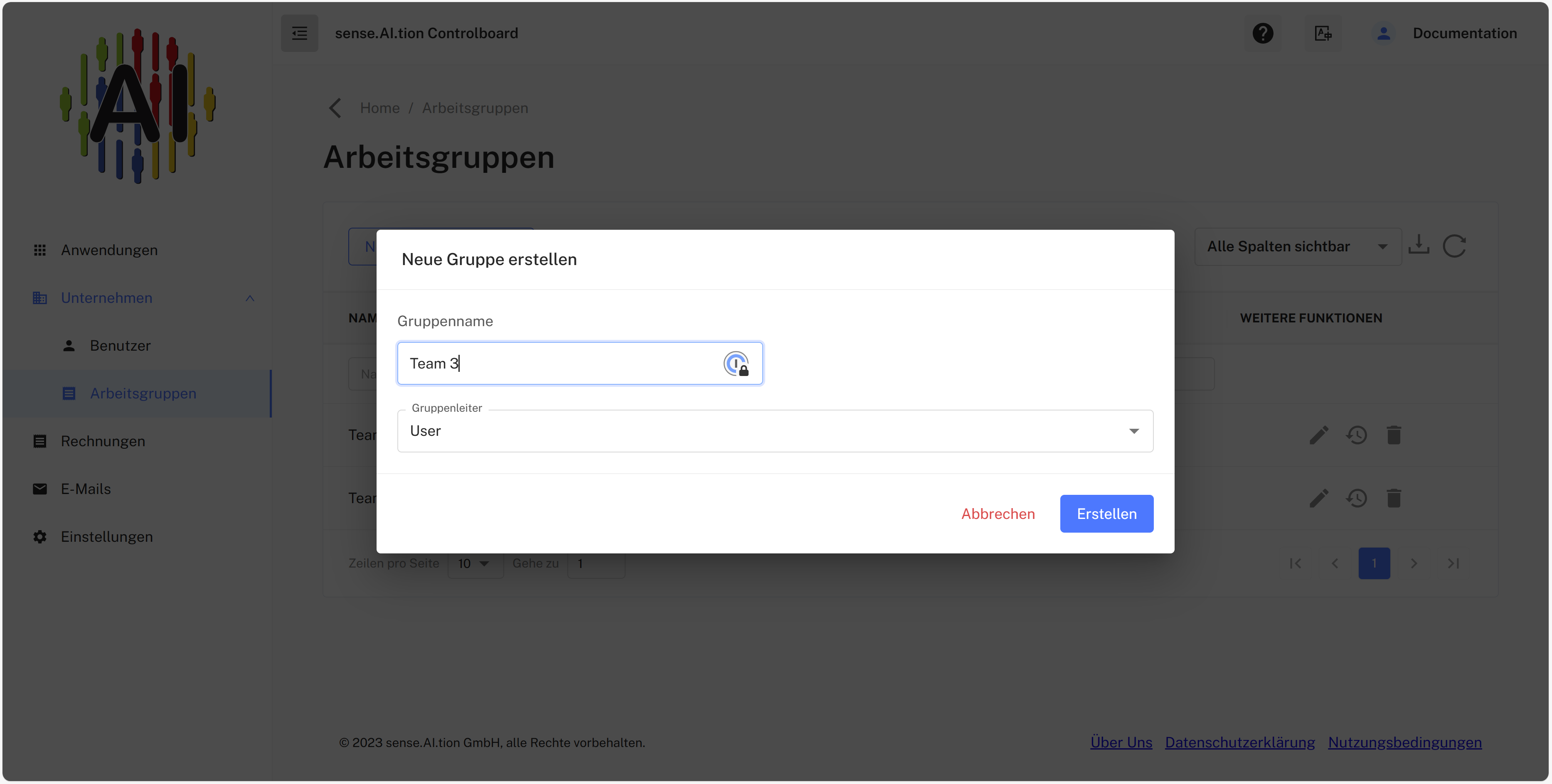Focus the Gruppenname text field
The height and width of the screenshot is (784, 1552).
[579, 364]
